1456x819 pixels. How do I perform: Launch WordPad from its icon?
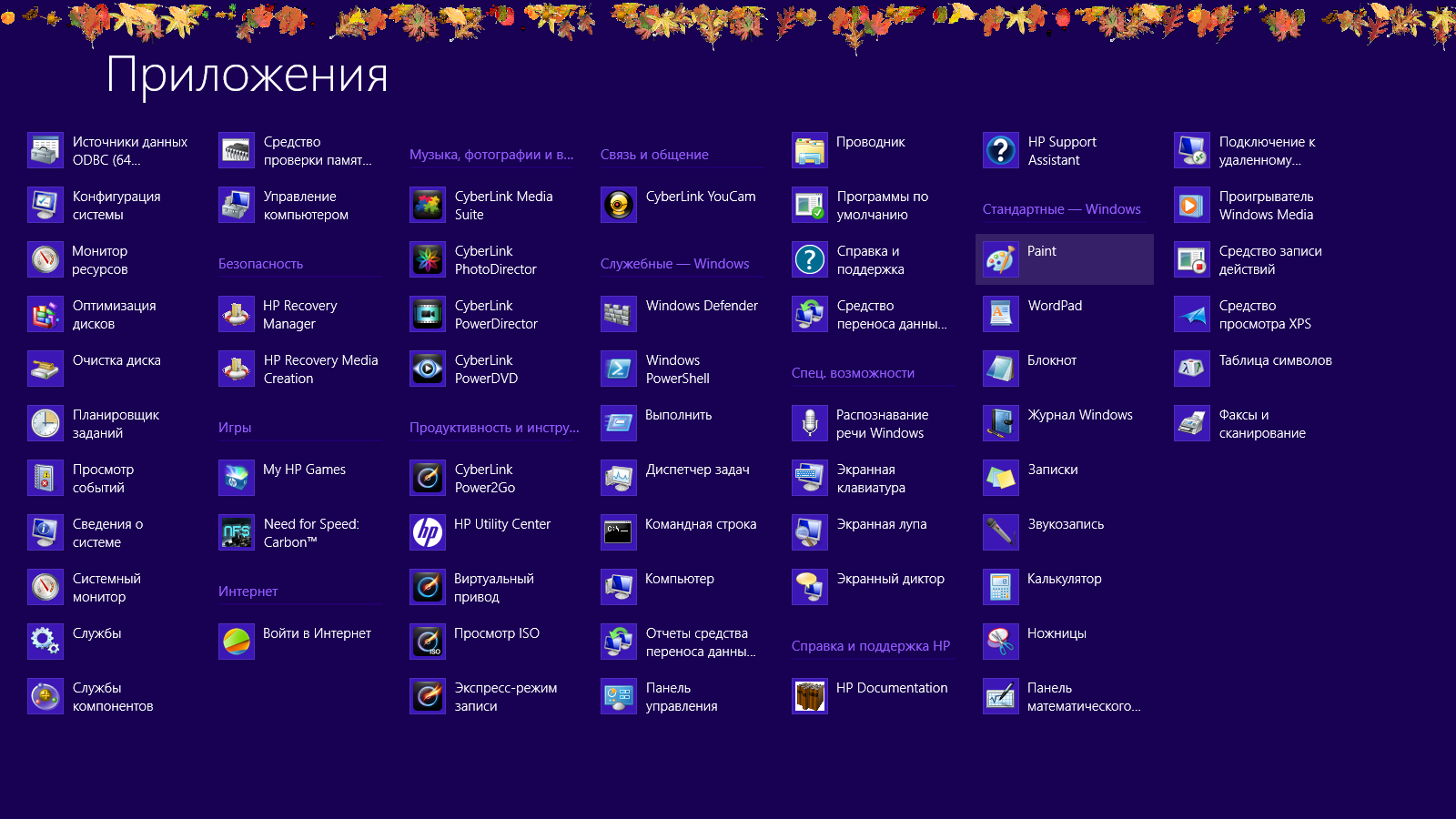tap(1001, 314)
